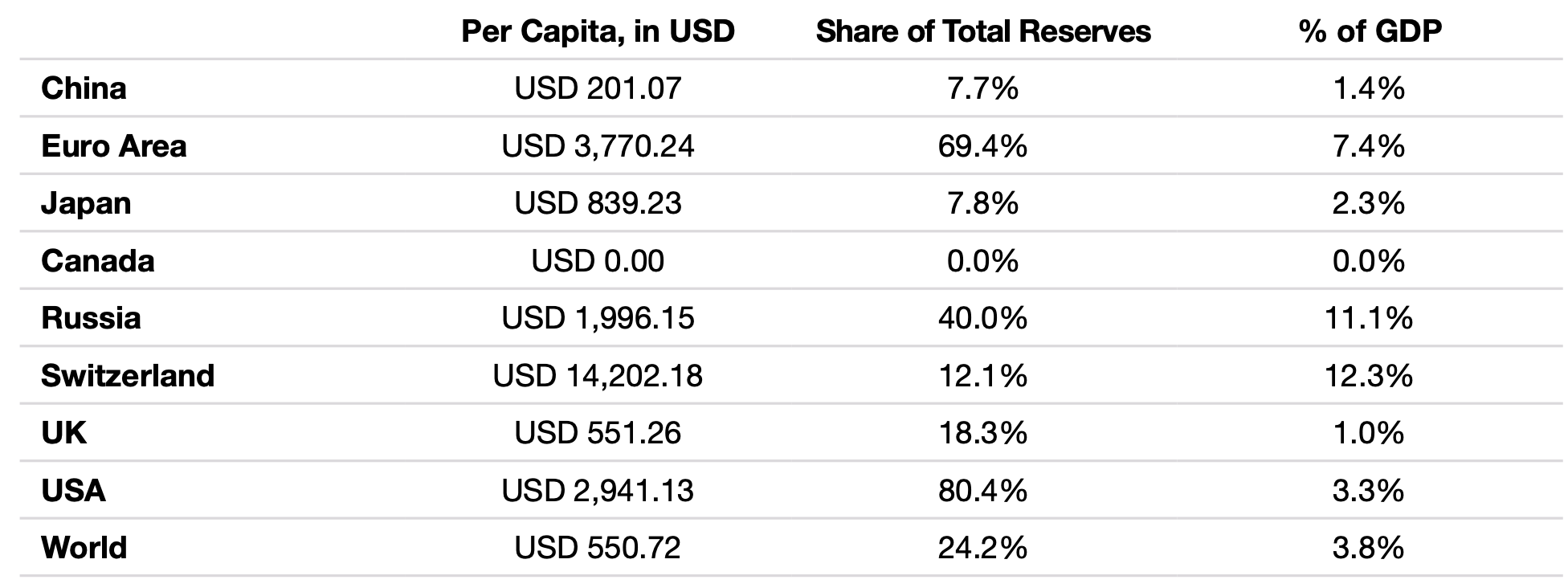This screenshot has width=1568, height=588.
Task: Click the % of GDP column header
Action: click(1370, 31)
